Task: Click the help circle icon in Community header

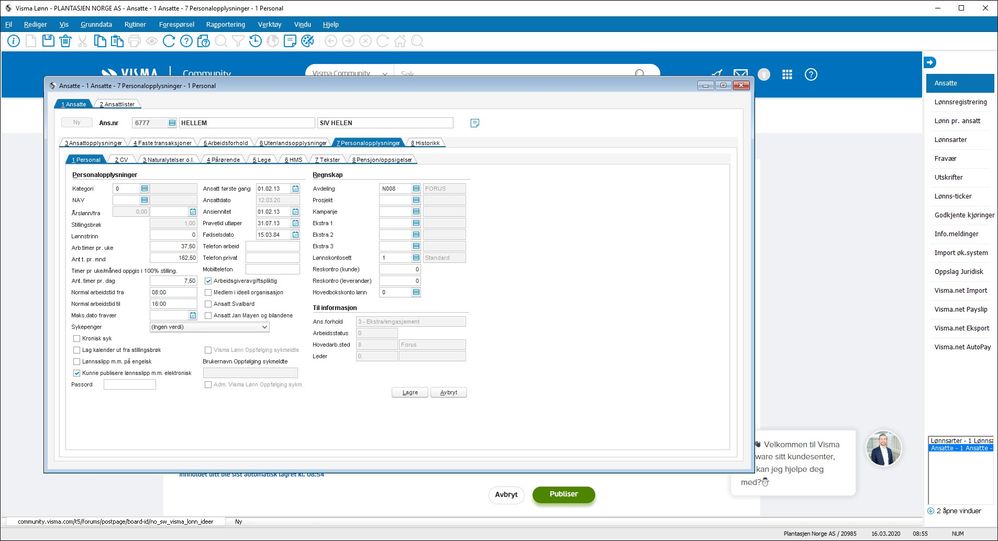Action: click(x=811, y=74)
